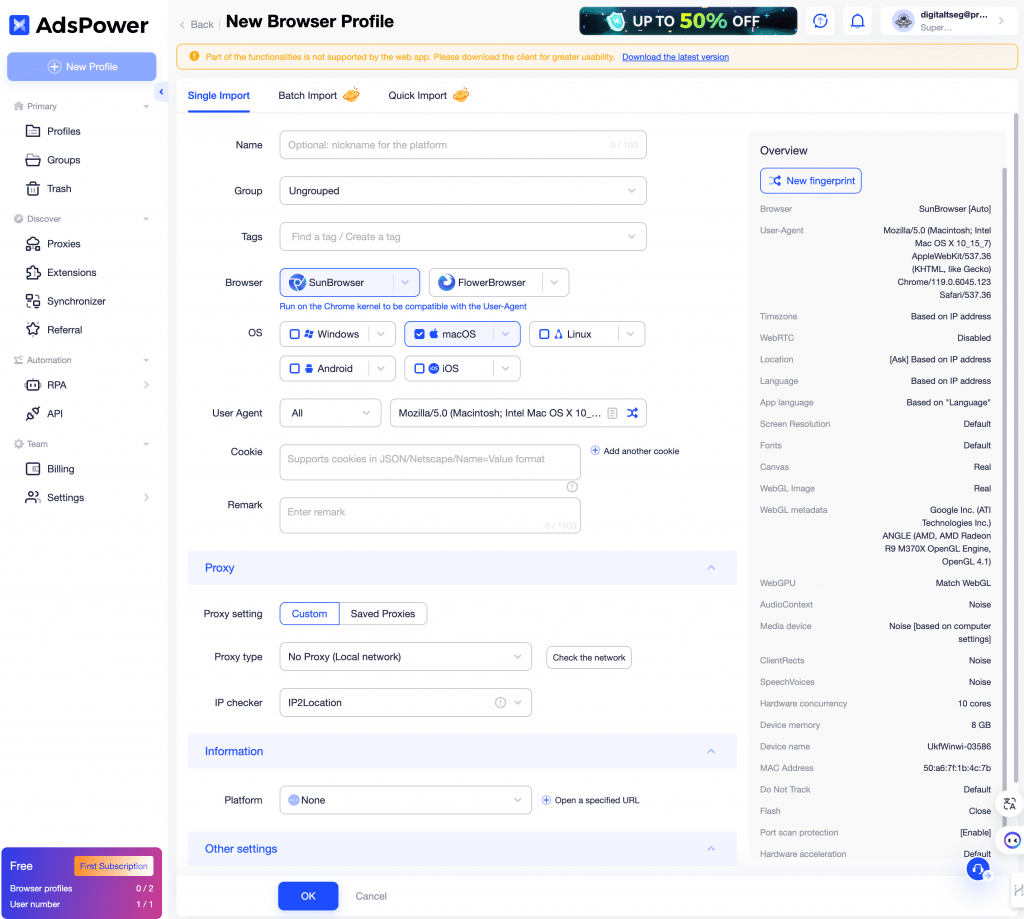Open Billing page
This screenshot has height=919, width=1024.
pyautogui.click(x=60, y=469)
